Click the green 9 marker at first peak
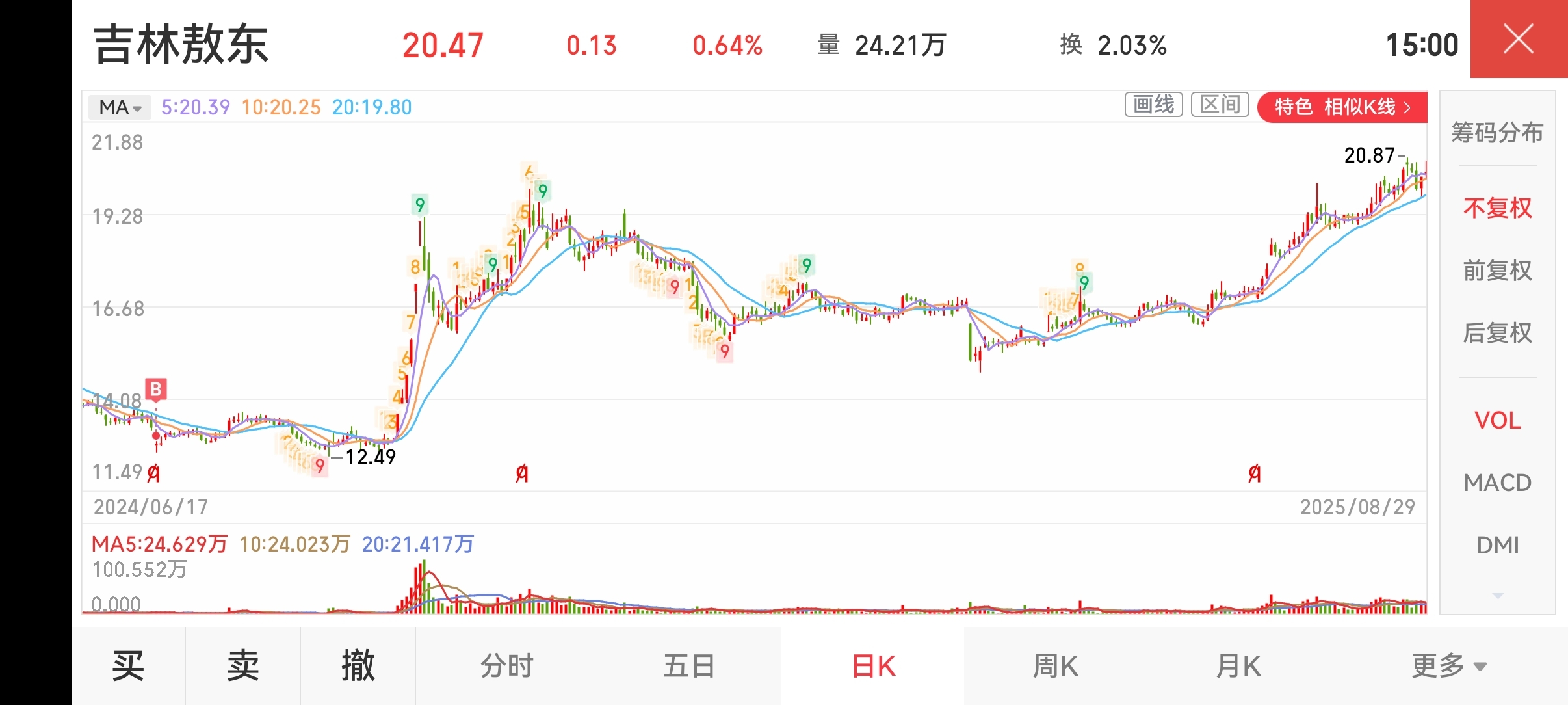 click(420, 205)
